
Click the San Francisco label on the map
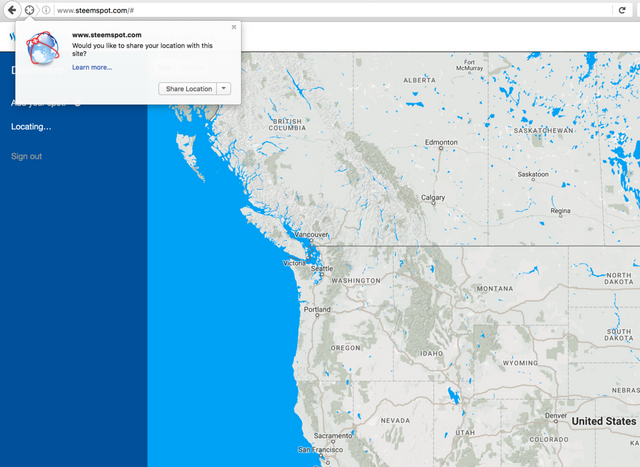320,449
